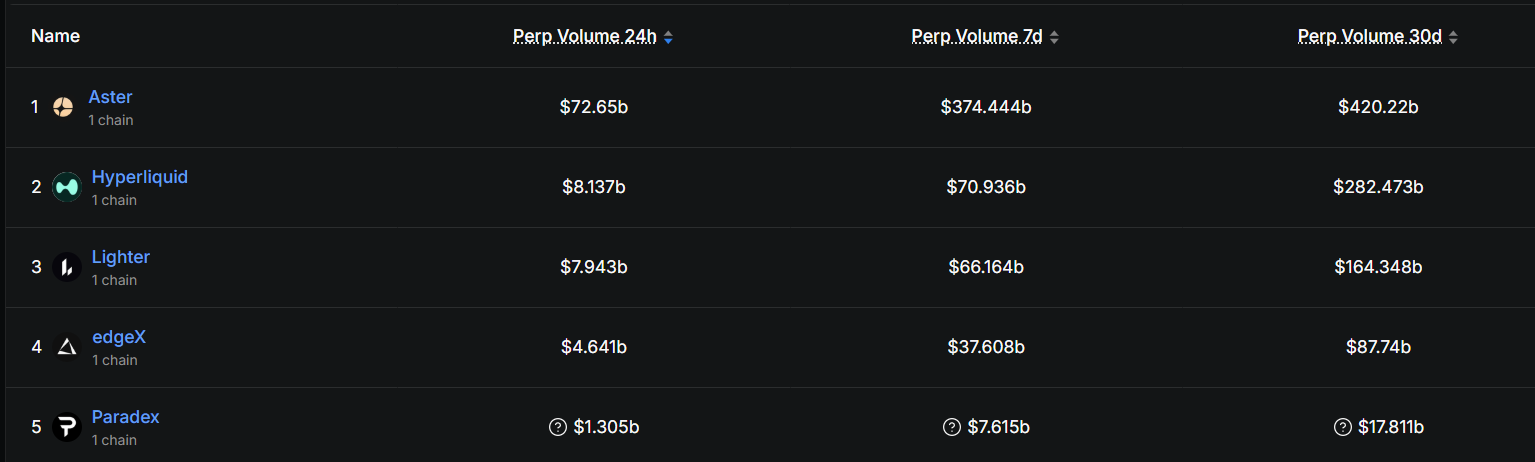1535x462 pixels.
Task: Go to the Lighter protocol page
Action: (121, 257)
